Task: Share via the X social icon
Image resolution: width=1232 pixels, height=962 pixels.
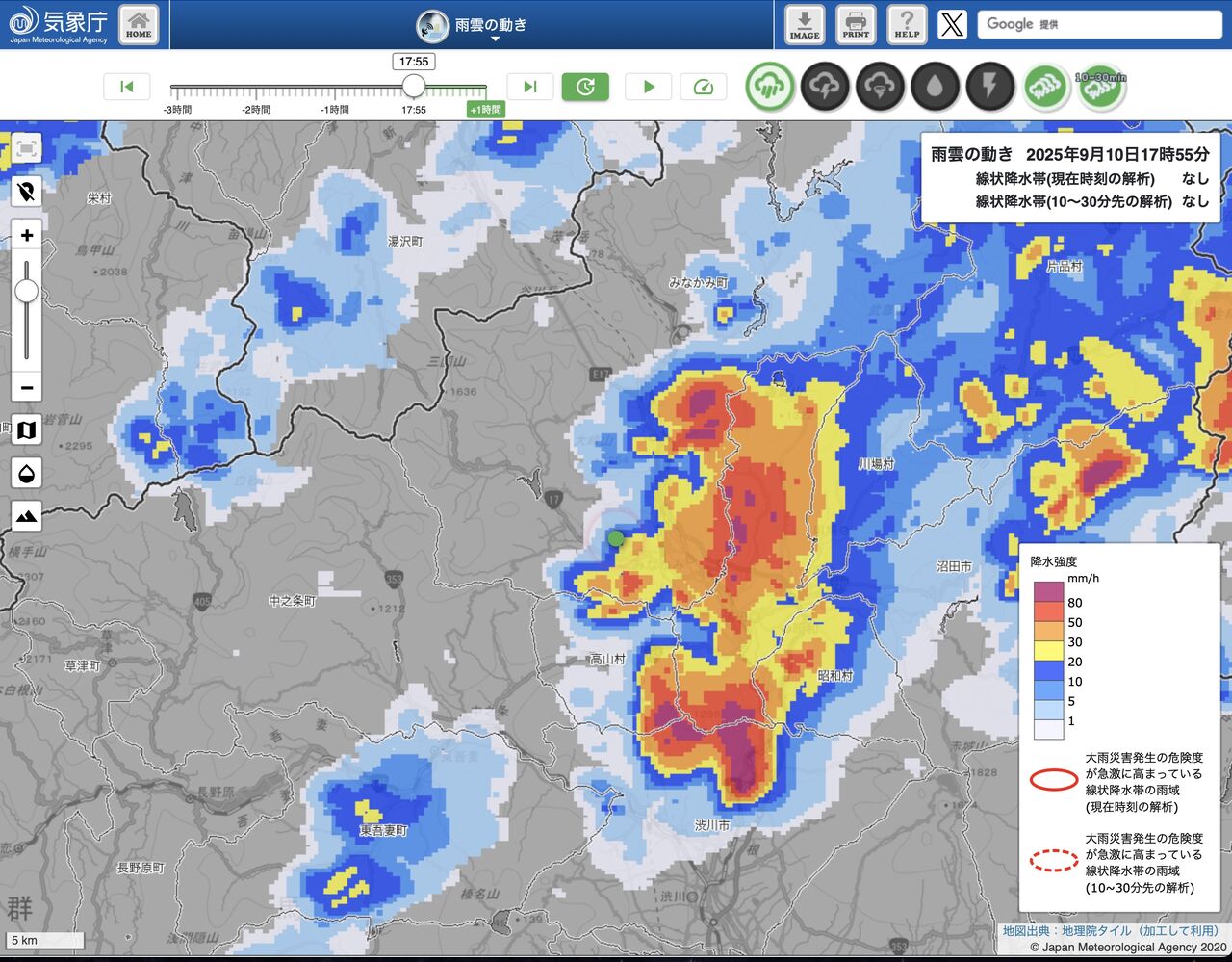Action: 952,24
